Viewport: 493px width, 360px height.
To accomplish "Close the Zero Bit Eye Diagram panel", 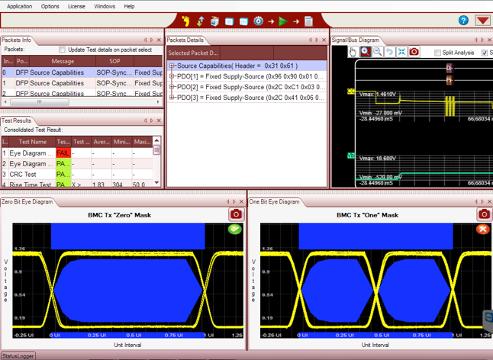I will coord(242,202).
